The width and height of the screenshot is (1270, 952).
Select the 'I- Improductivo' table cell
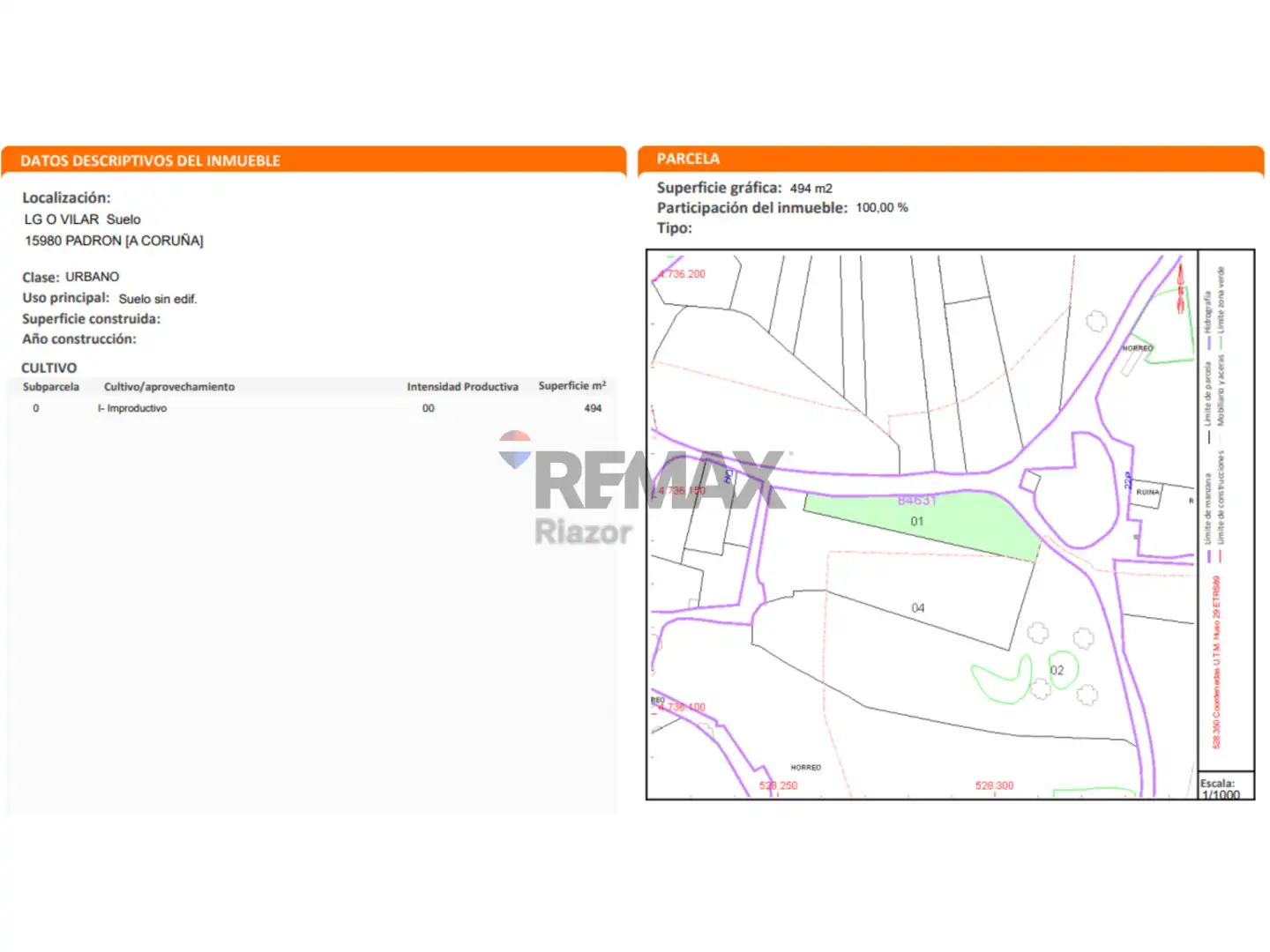click(132, 408)
